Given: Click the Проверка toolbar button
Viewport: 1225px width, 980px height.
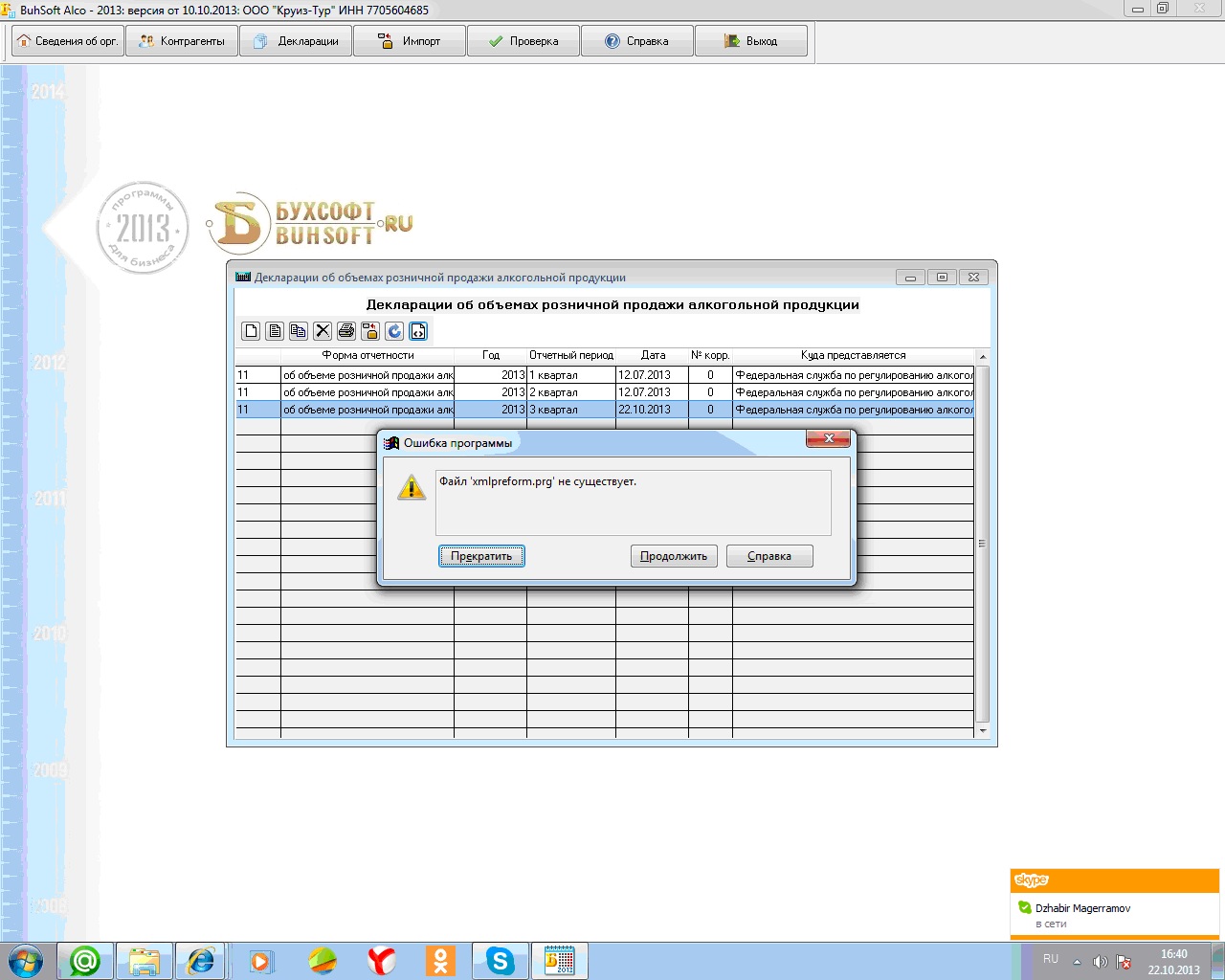Looking at the screenshot, I should (x=523, y=41).
